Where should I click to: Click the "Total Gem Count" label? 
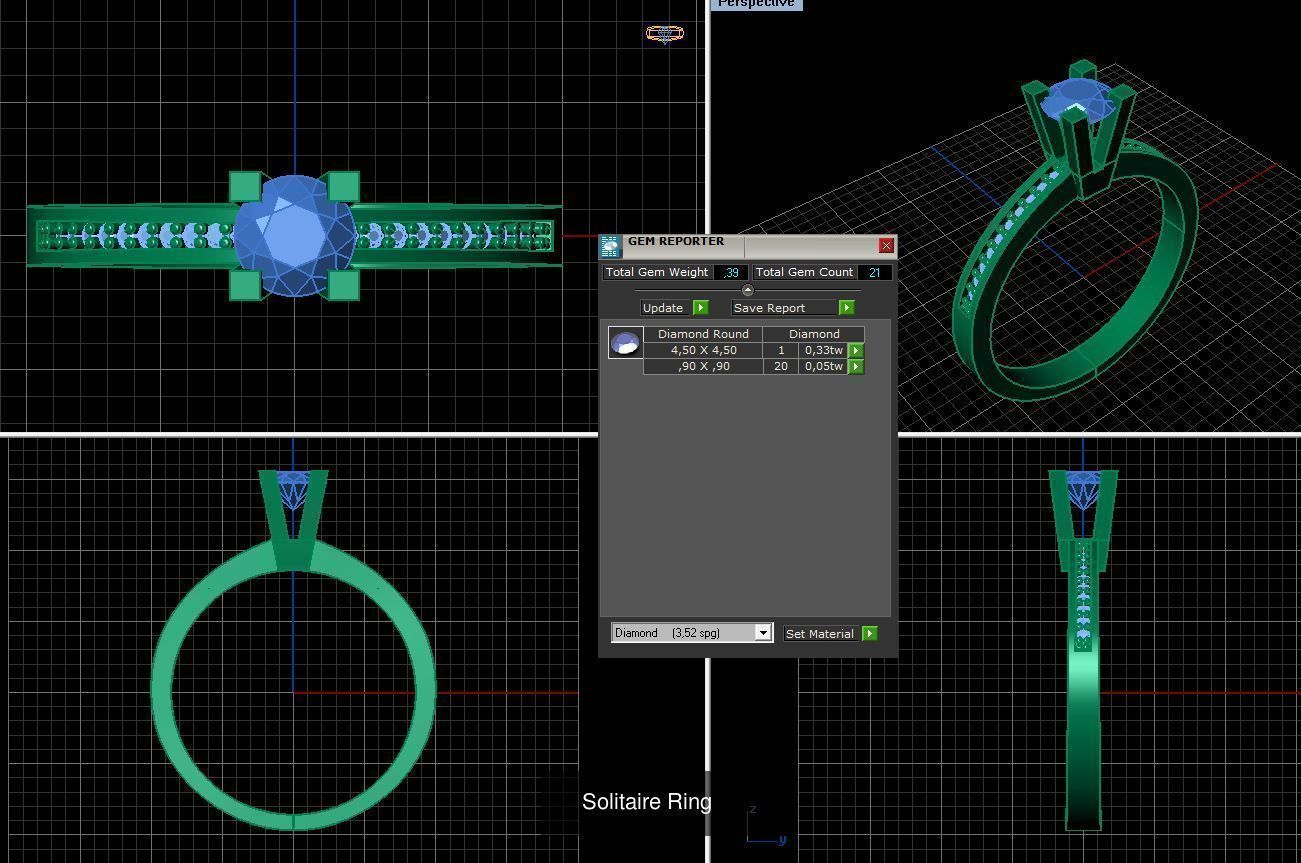(804, 272)
